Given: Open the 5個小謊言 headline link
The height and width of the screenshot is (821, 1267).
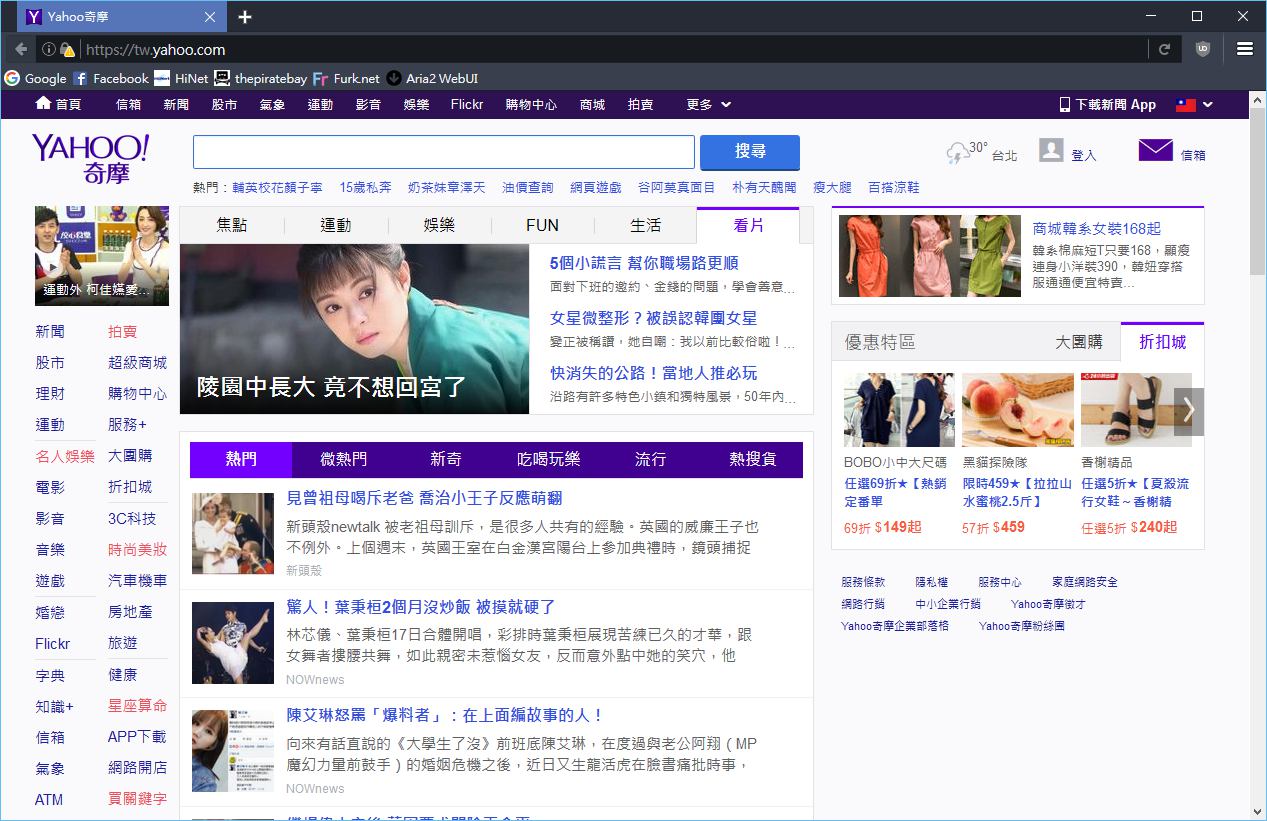Looking at the screenshot, I should click(643, 263).
